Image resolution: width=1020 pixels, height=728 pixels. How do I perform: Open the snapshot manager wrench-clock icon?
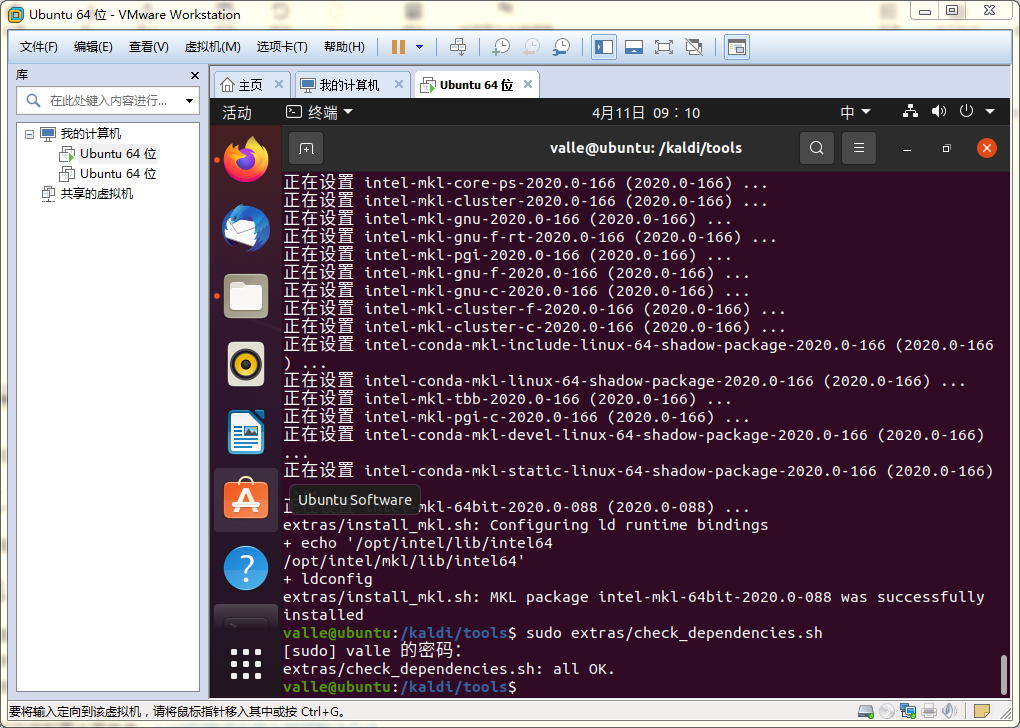coord(561,47)
